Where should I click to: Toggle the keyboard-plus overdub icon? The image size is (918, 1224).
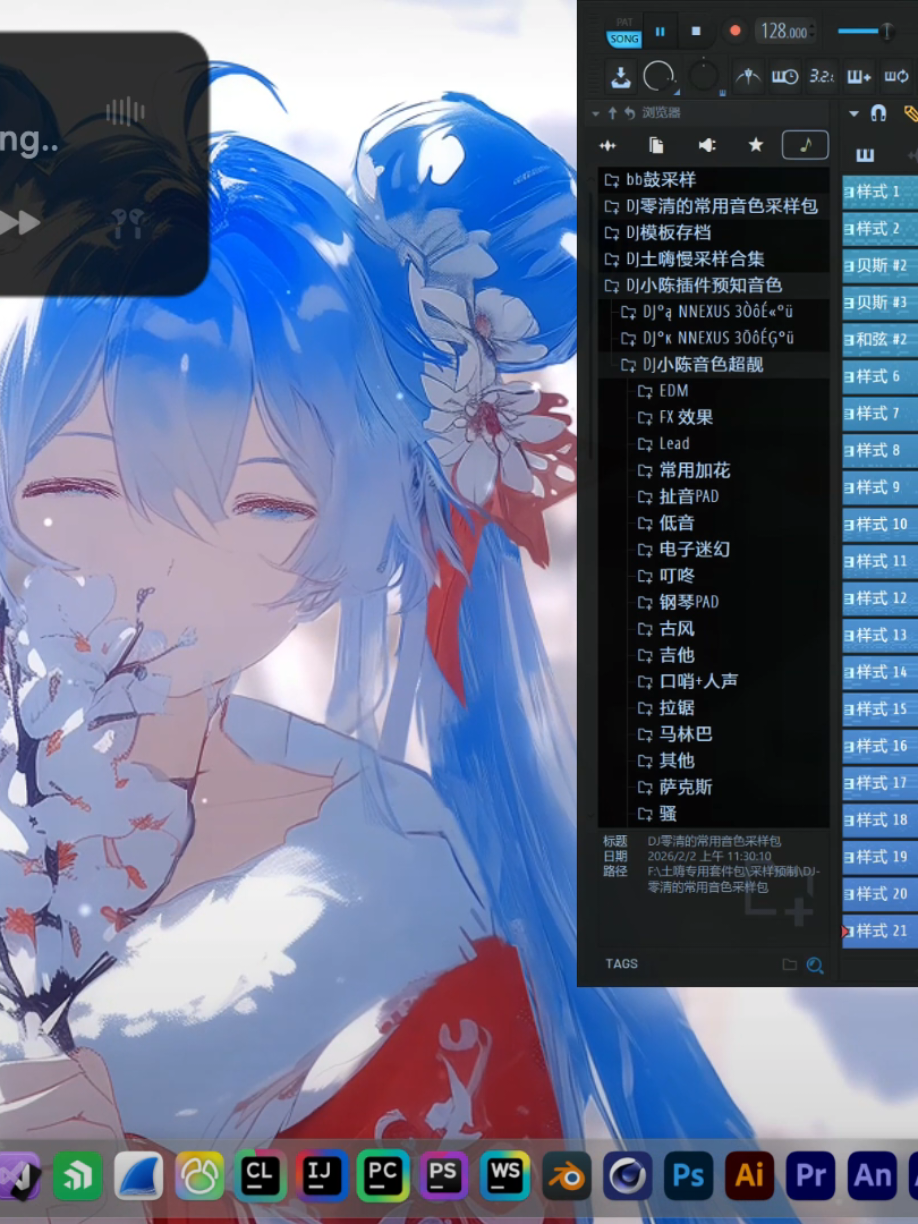(859, 76)
